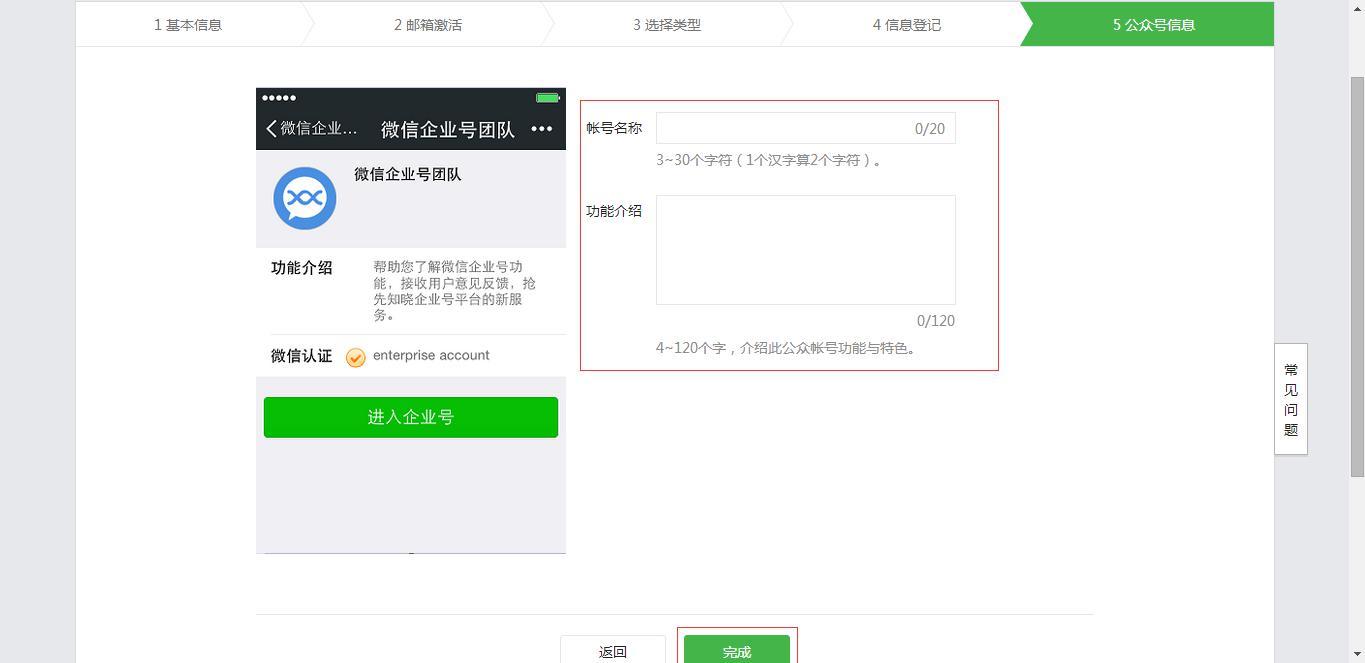1365x663 pixels.
Task: Select the active step 5 公众号信息
Action: click(1153, 25)
